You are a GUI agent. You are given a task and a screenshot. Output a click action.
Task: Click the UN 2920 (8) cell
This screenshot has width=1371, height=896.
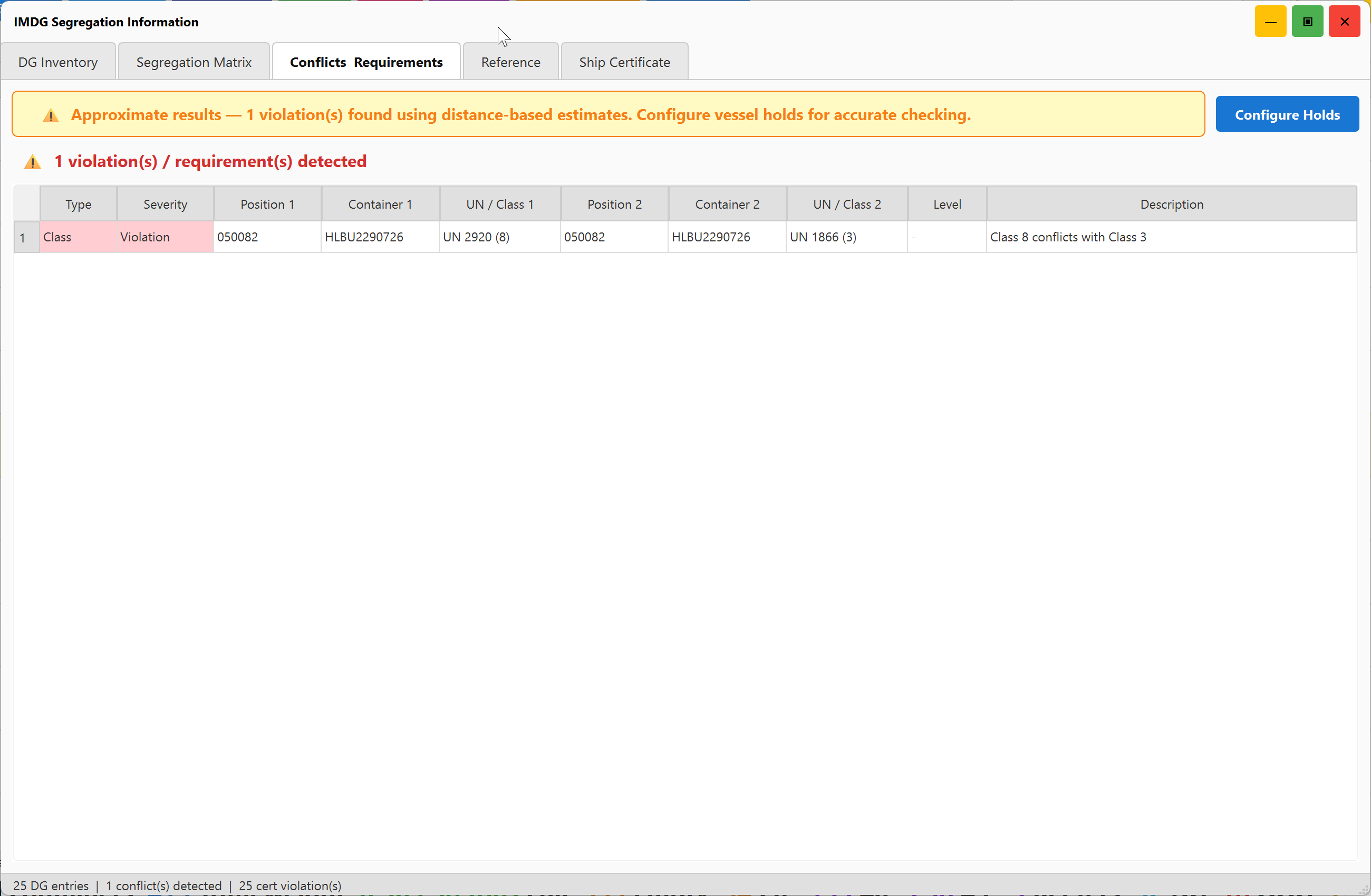(x=500, y=237)
